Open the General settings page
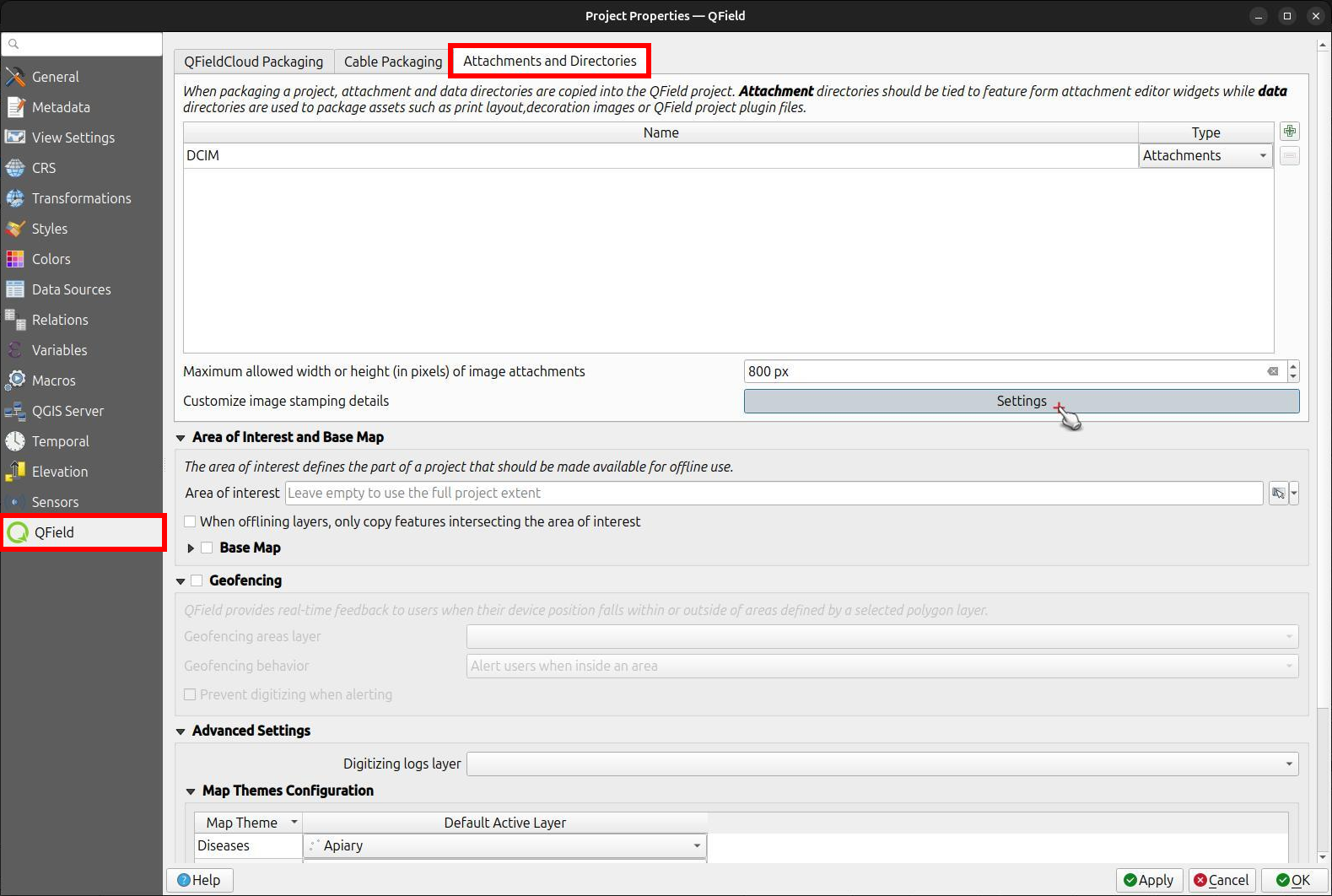1332x896 pixels. pos(81,77)
